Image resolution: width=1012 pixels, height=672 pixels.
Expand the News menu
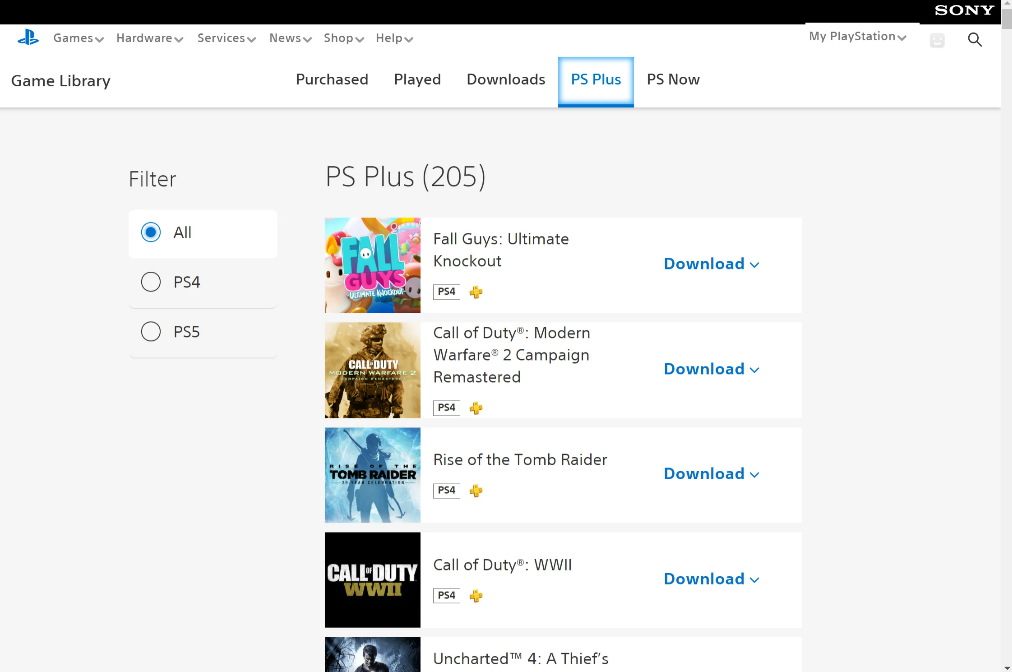pos(290,38)
